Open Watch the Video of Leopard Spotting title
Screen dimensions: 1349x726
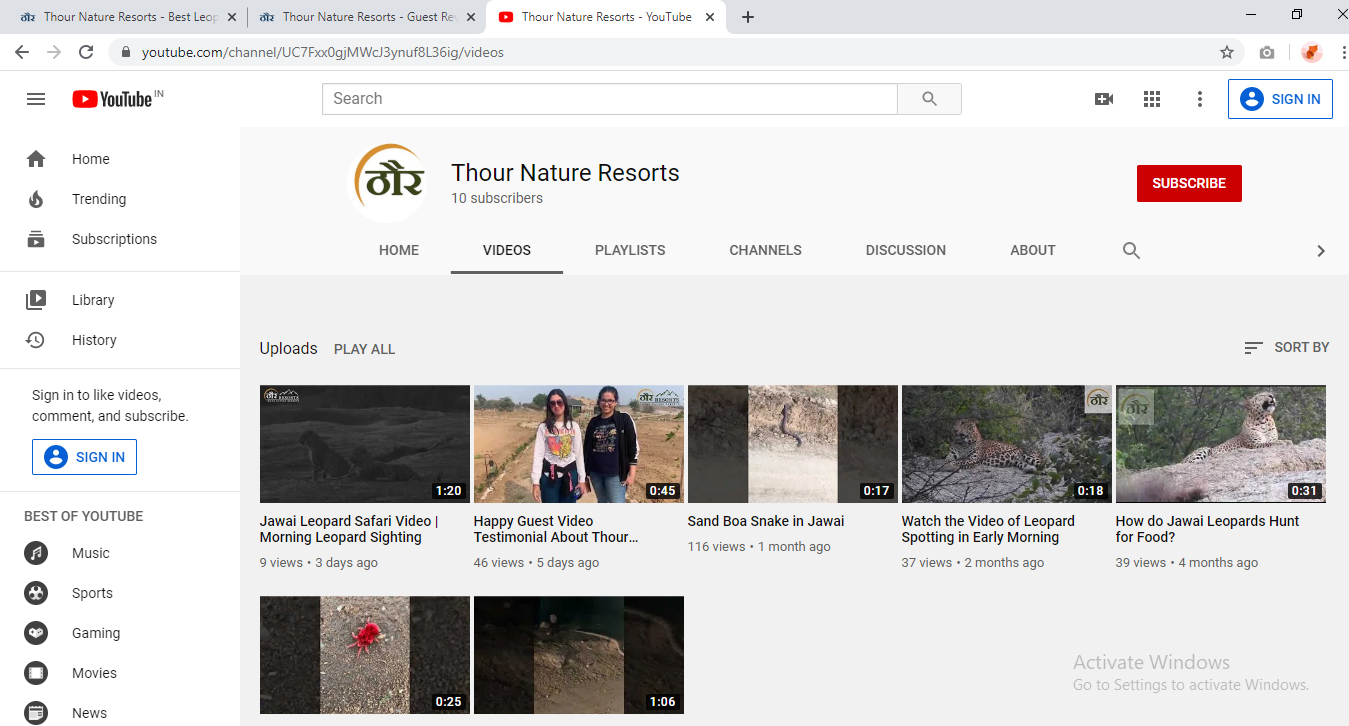tap(988, 529)
